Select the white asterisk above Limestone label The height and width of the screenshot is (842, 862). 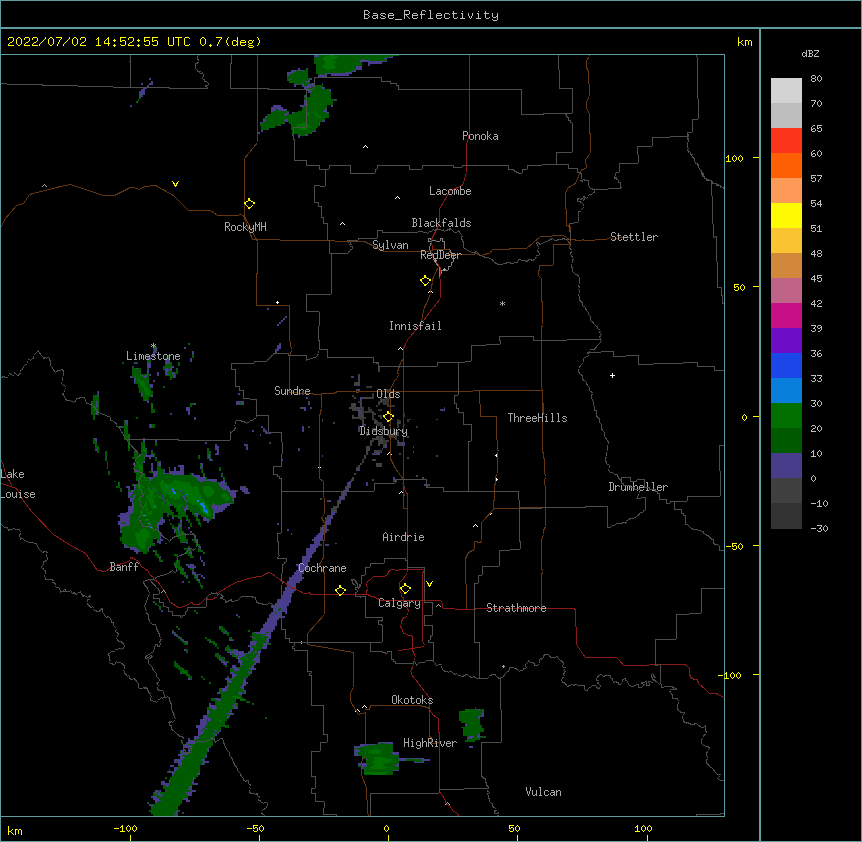click(x=153, y=346)
